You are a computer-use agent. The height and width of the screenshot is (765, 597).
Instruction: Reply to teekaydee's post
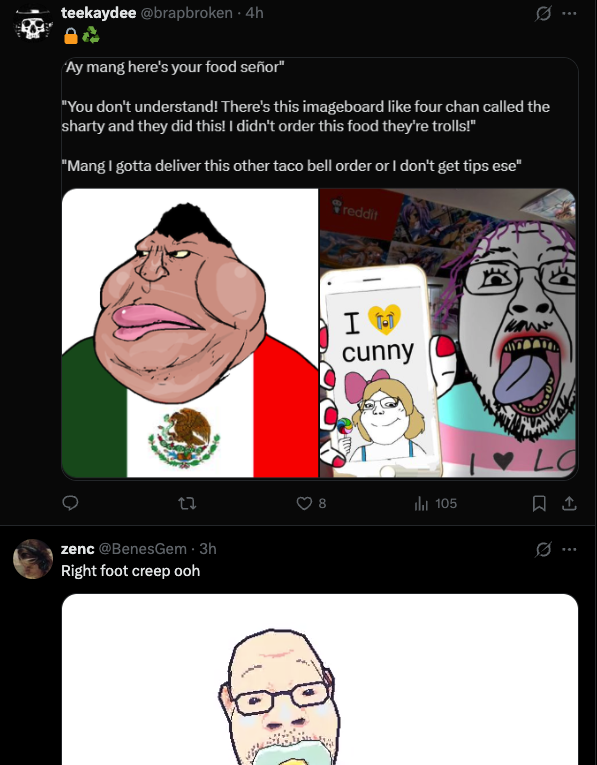(71, 503)
